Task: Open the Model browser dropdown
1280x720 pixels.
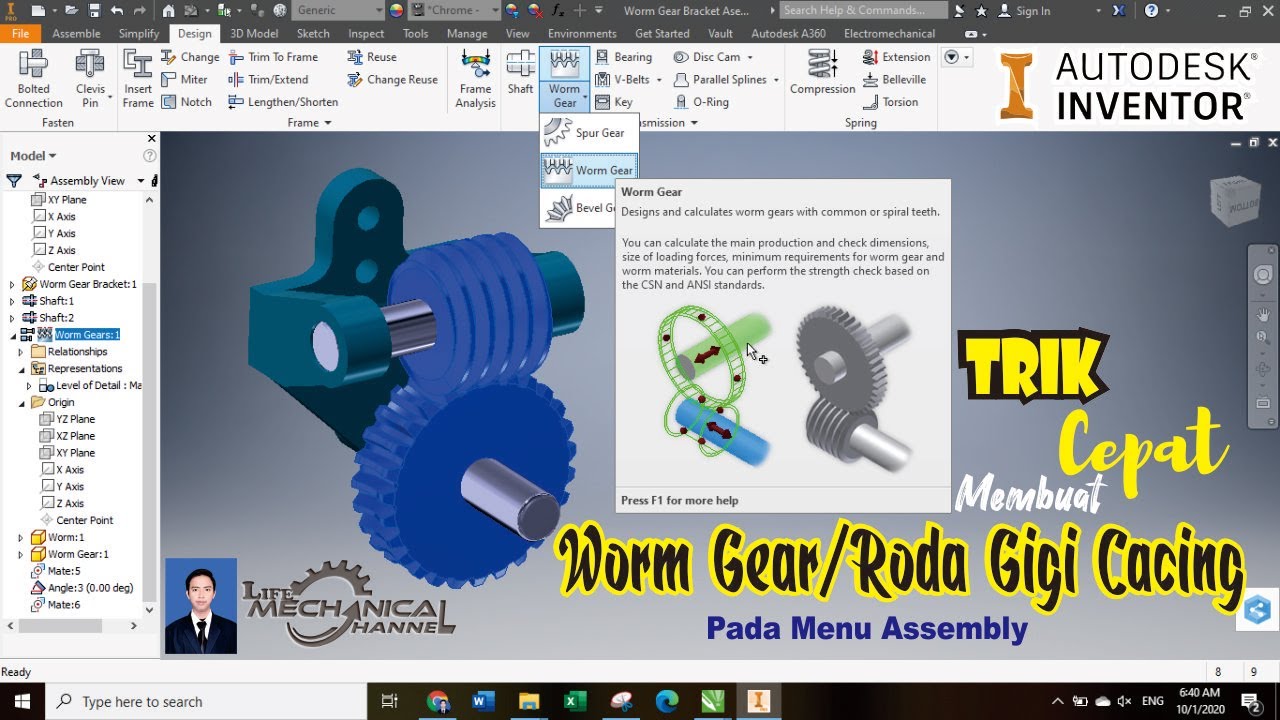Action: tap(33, 156)
